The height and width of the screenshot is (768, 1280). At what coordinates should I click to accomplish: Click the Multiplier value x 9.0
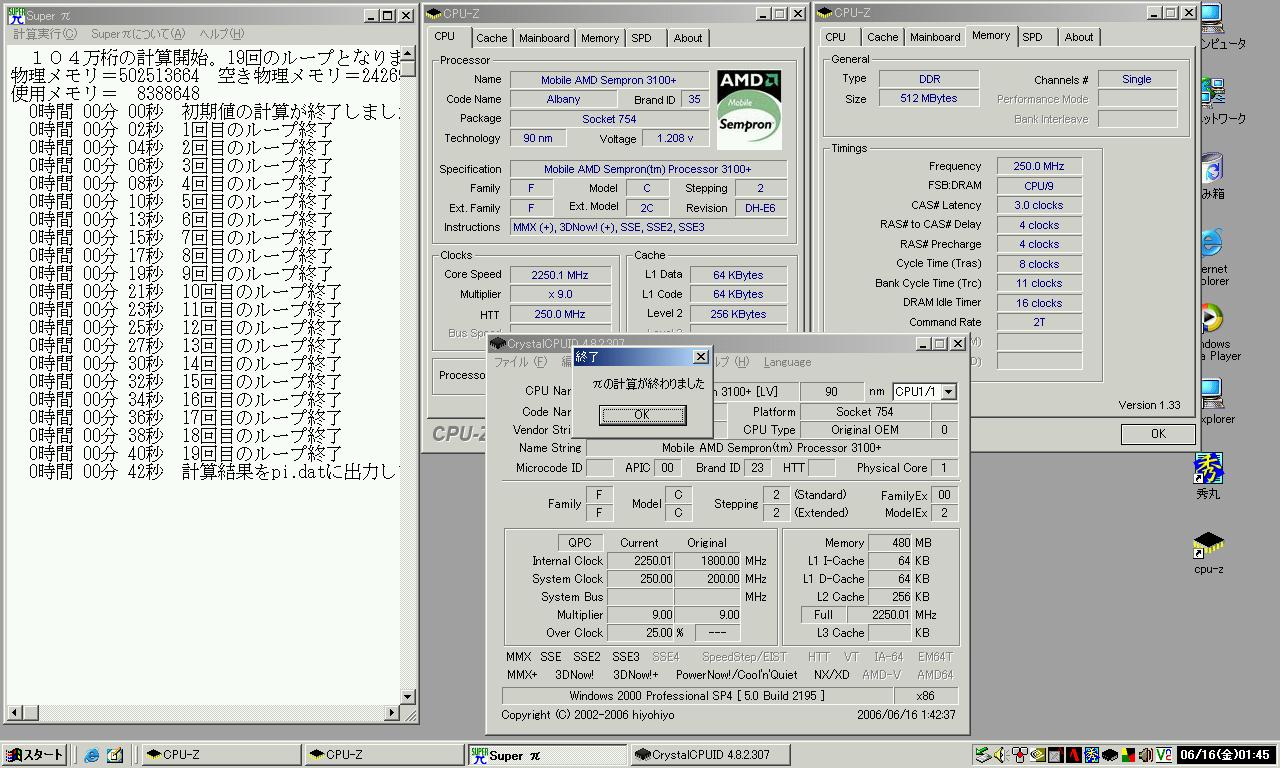click(560, 294)
